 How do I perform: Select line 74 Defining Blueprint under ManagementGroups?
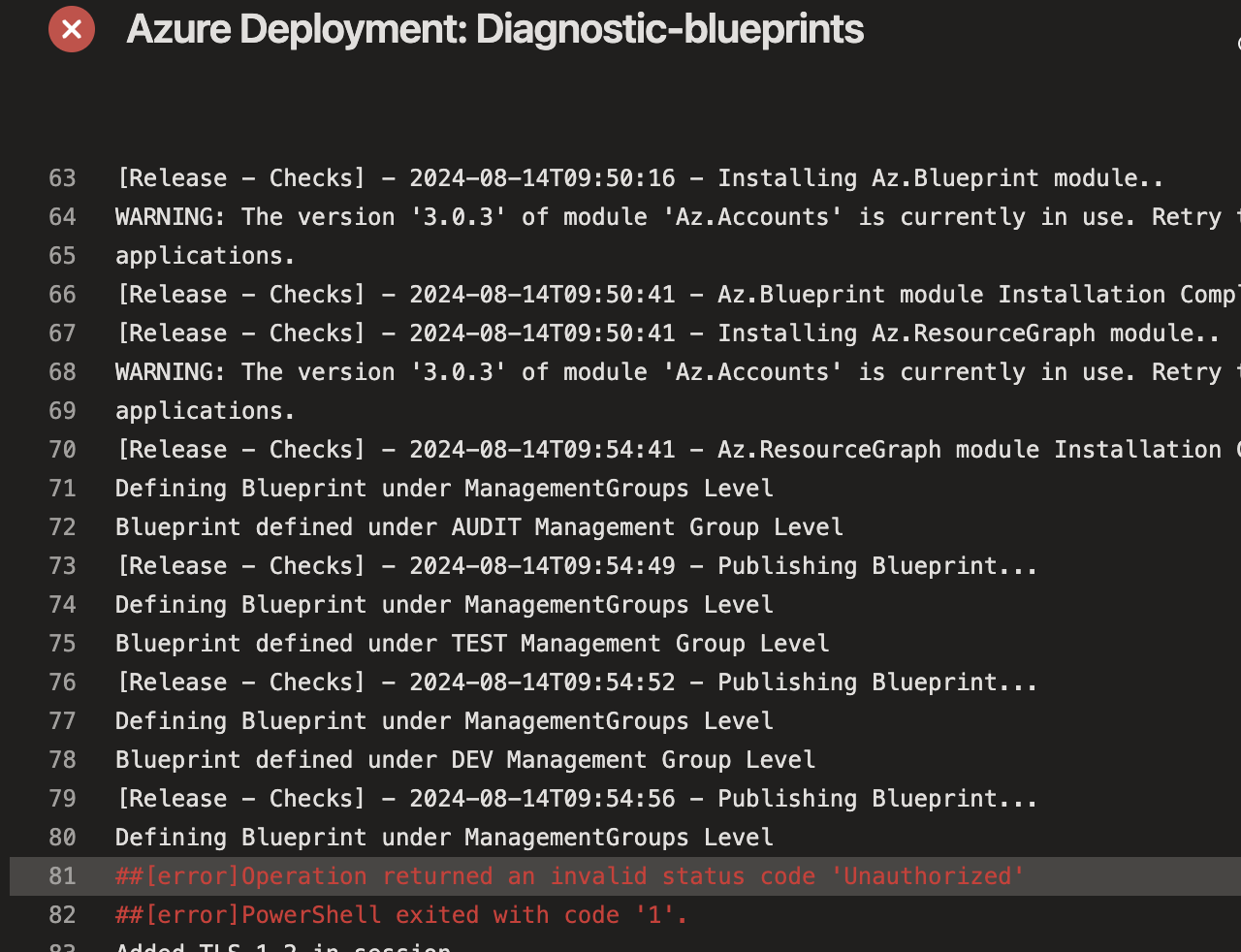[444, 605]
